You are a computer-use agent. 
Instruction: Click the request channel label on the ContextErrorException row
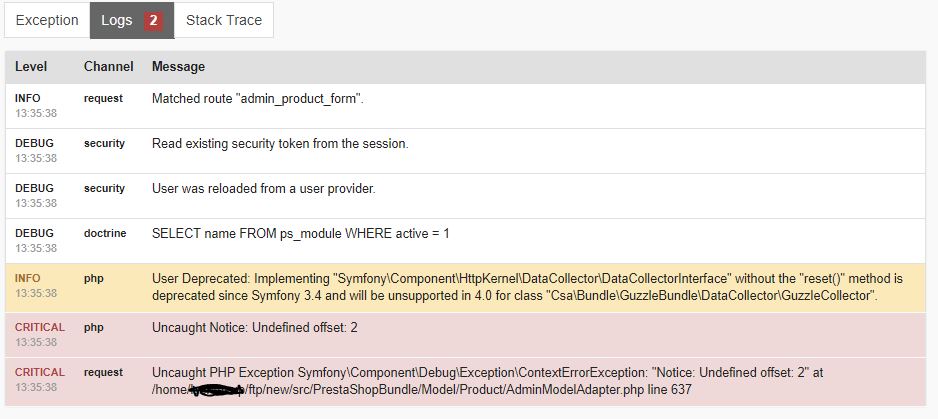(103, 372)
